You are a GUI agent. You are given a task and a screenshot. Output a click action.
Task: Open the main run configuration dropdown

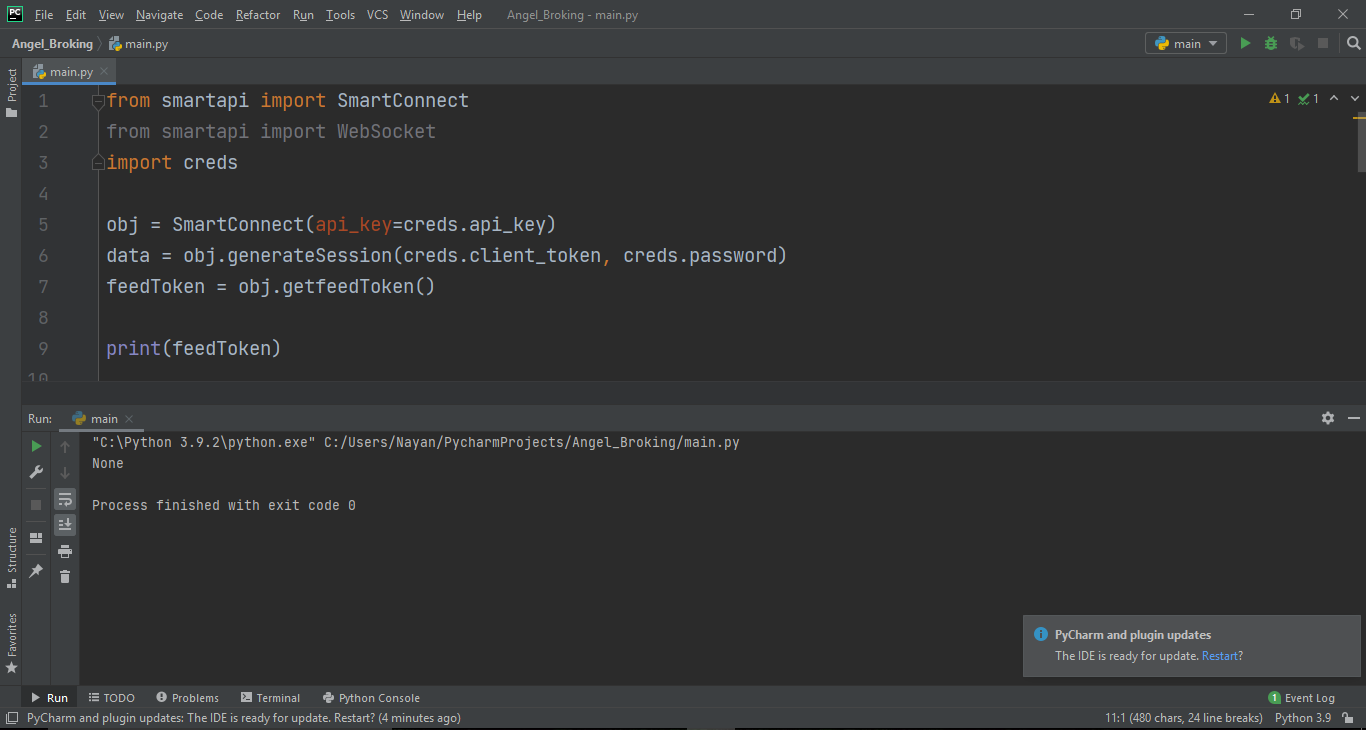click(1186, 43)
